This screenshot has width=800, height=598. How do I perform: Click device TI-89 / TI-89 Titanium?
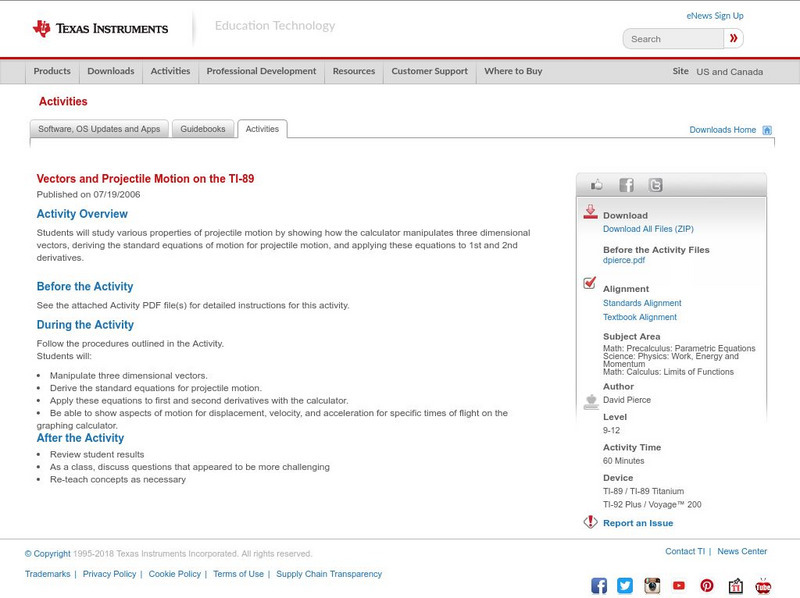pos(643,491)
